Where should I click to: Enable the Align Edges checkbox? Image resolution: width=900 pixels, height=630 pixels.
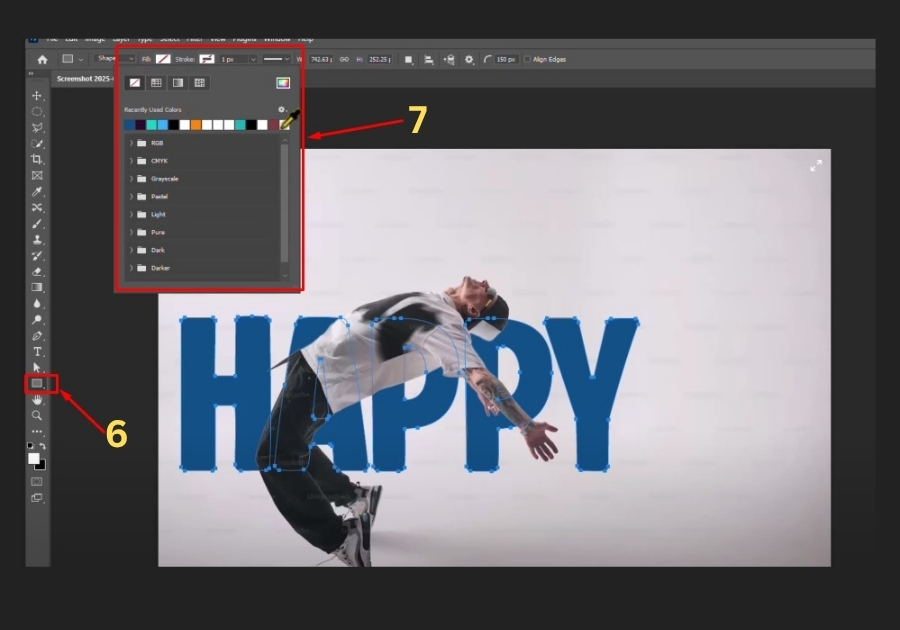click(x=527, y=59)
